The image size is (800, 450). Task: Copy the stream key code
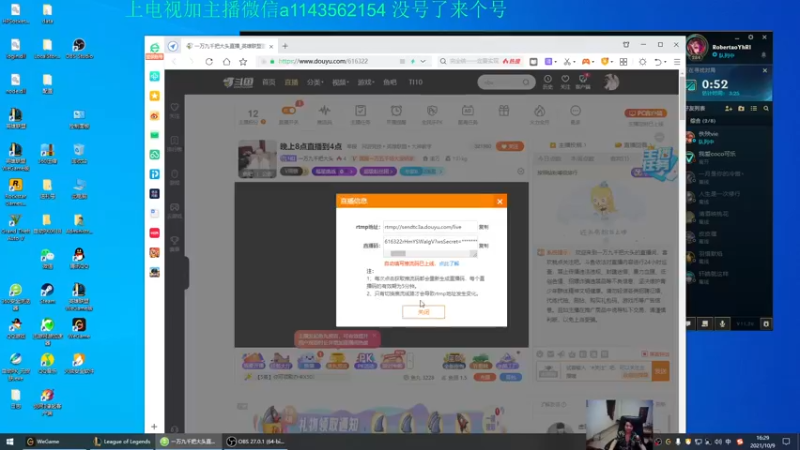click(484, 245)
